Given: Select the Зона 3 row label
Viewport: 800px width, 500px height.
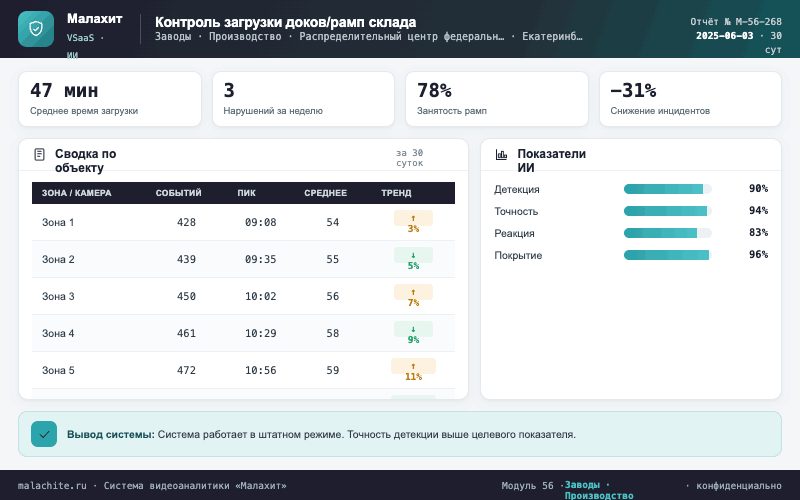Looking at the screenshot, I should click(x=58, y=296).
